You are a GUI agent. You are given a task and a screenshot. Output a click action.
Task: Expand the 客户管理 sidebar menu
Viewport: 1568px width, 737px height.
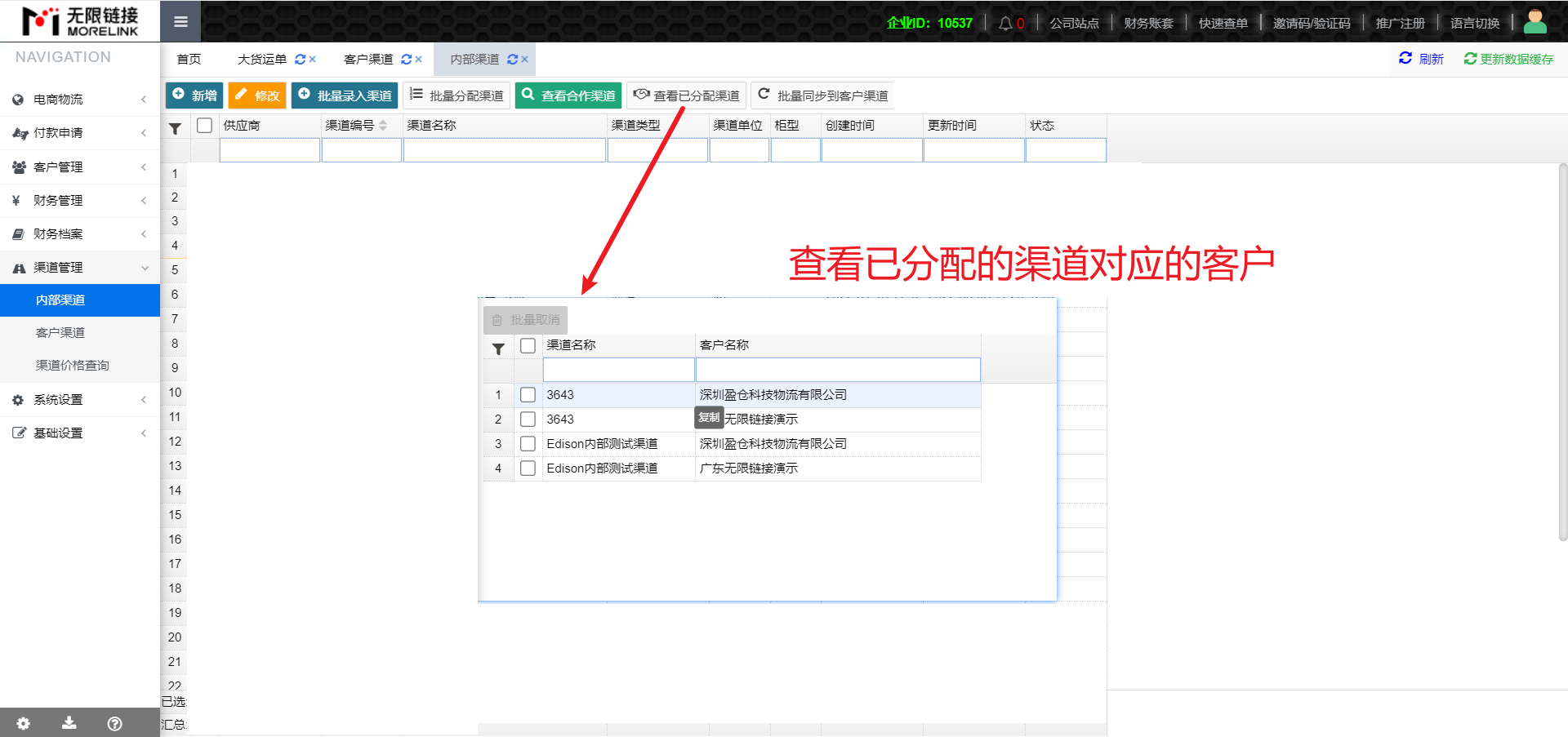click(x=80, y=167)
